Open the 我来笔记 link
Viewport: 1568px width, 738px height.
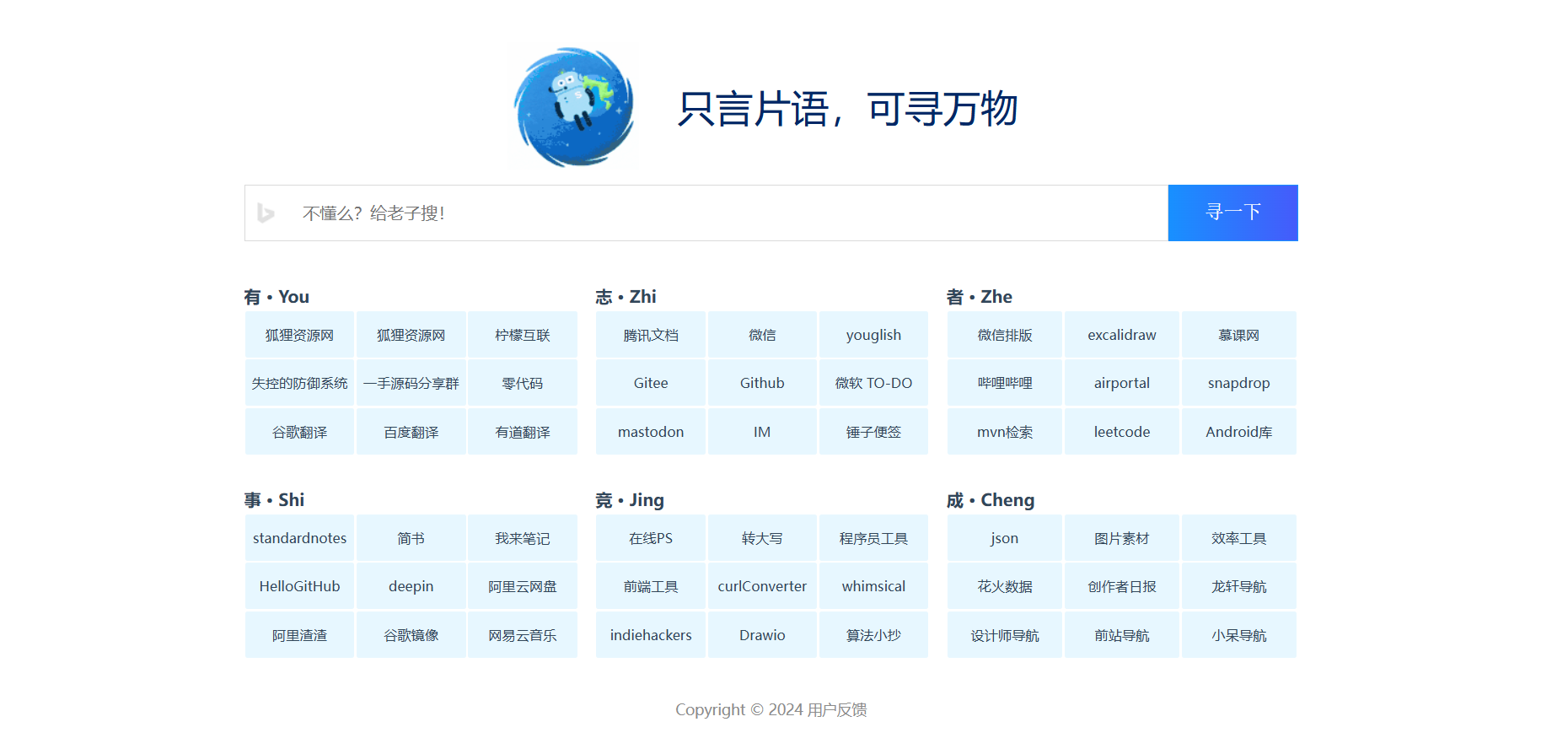coord(523,538)
